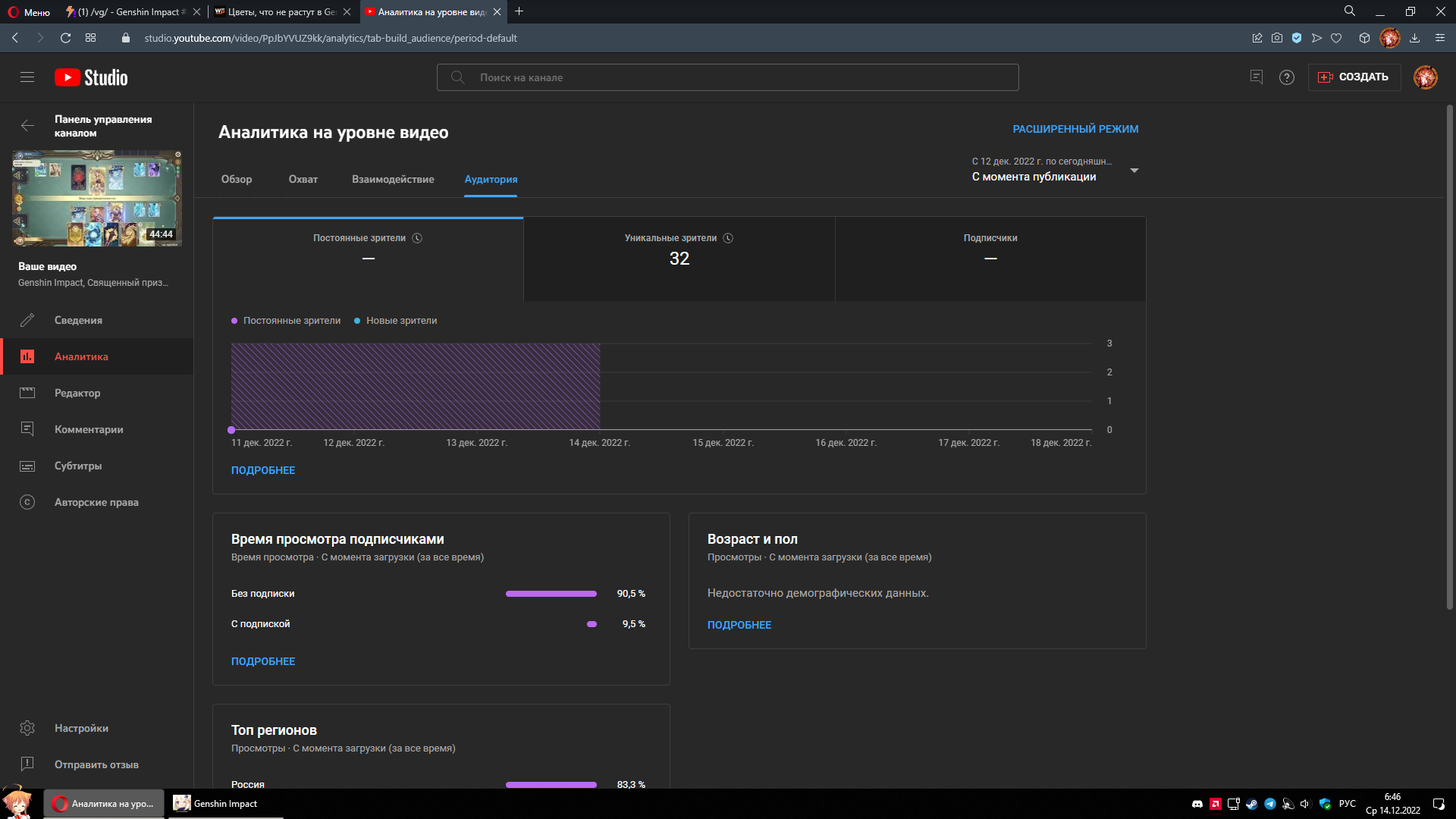
Task: Click the video thumbnail in sidebar
Action: [97, 198]
